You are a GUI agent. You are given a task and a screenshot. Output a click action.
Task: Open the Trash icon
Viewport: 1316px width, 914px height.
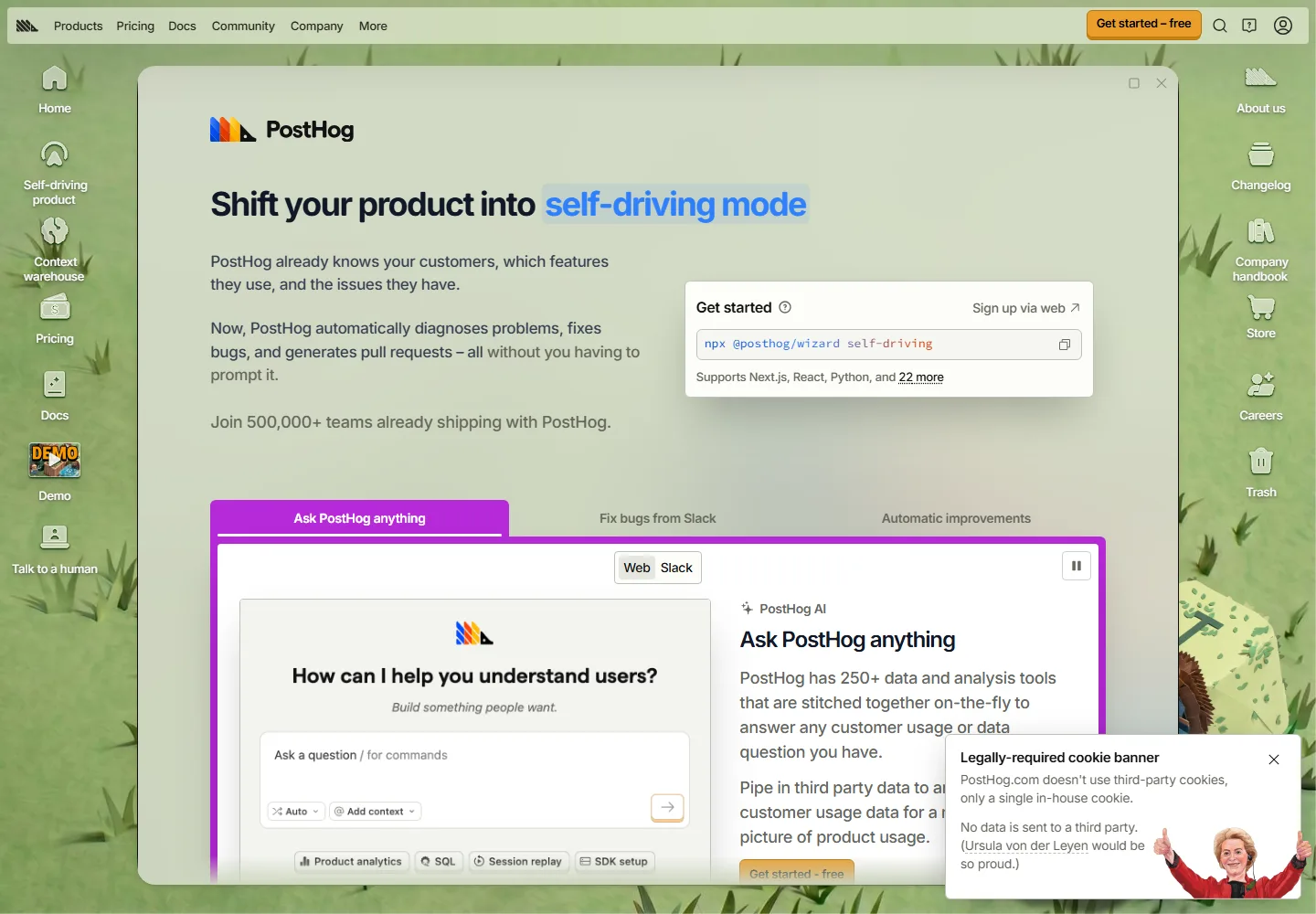[x=1261, y=472]
